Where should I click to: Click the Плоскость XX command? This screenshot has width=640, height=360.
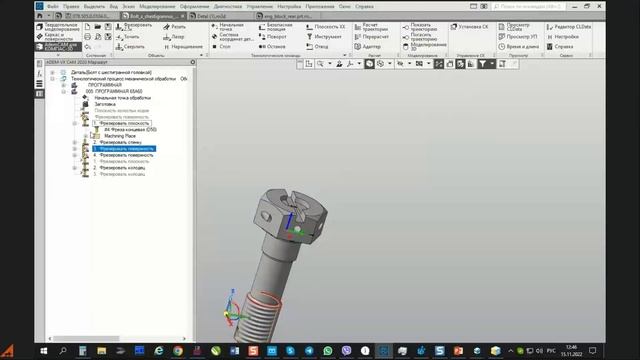[325, 27]
